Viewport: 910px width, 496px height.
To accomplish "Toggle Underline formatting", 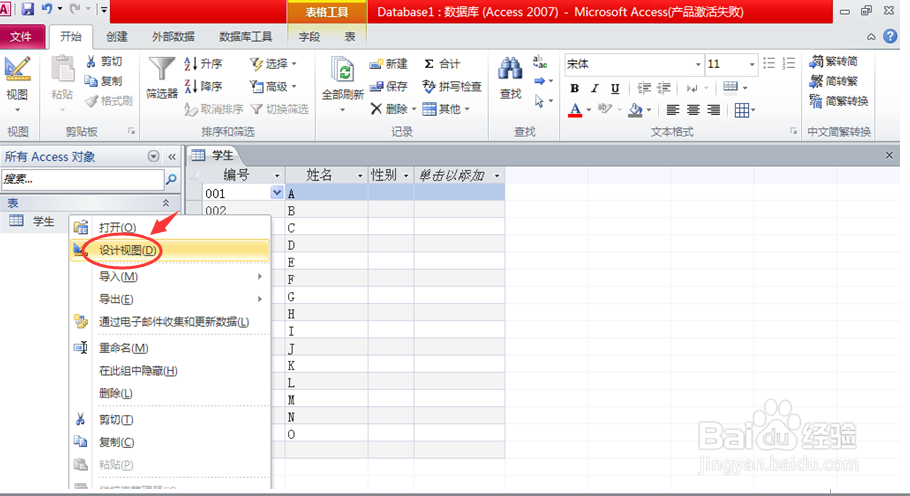I will click(615, 88).
